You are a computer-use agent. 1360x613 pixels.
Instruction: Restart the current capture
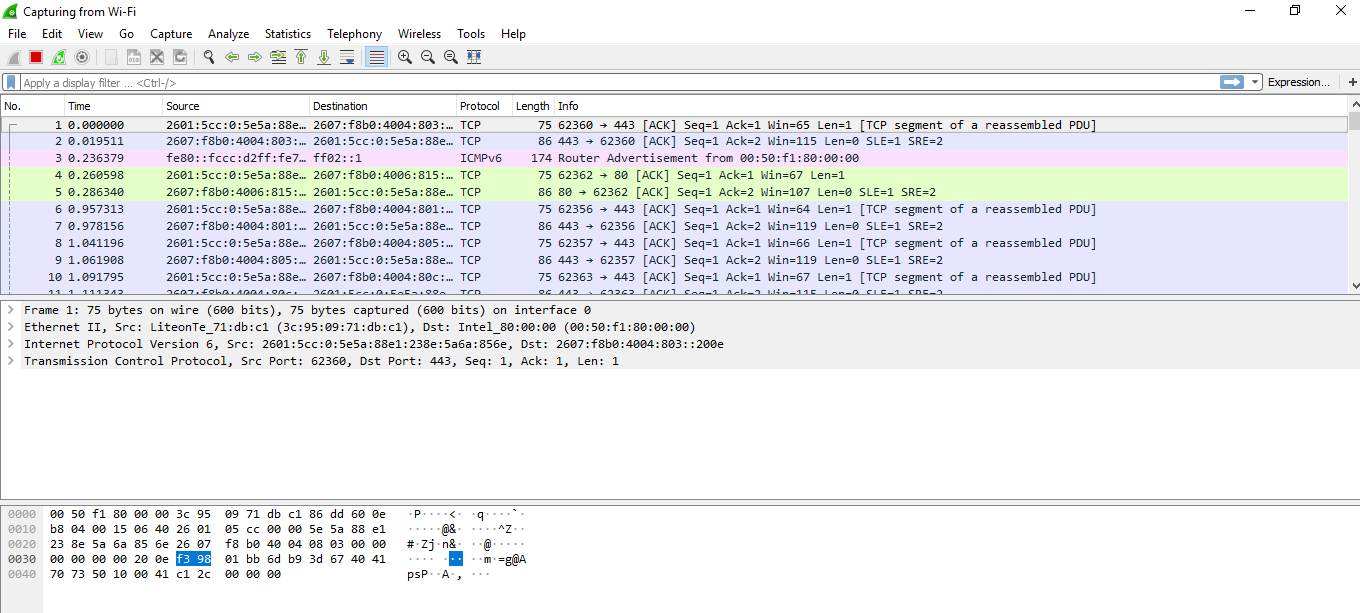[58, 57]
